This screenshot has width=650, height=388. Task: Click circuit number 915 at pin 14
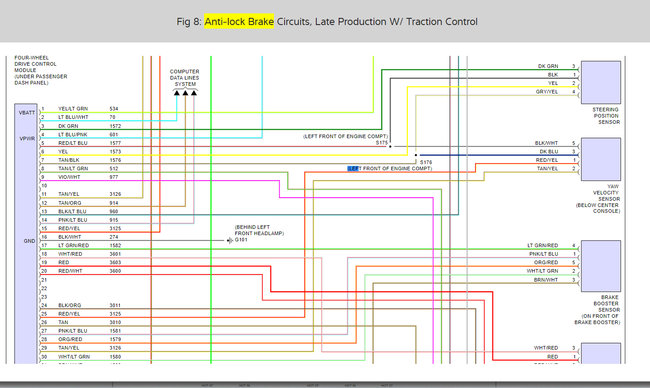click(x=114, y=220)
